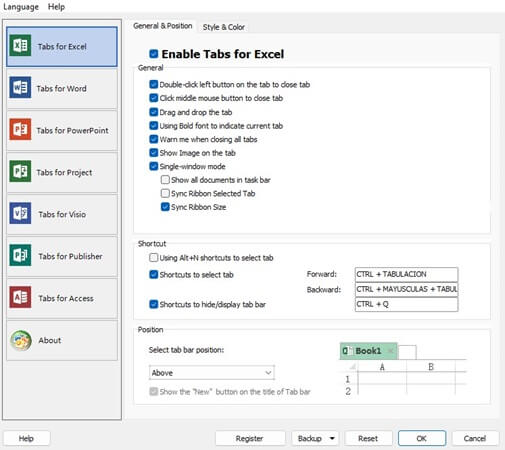Toggle Show Image on the tab
The image size is (505, 450).
[x=154, y=153]
